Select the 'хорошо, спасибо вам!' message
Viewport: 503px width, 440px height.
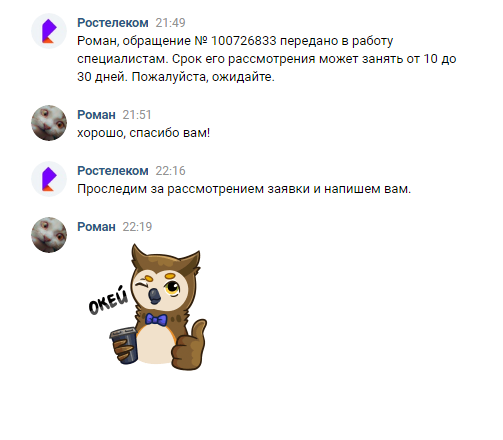click(144, 133)
